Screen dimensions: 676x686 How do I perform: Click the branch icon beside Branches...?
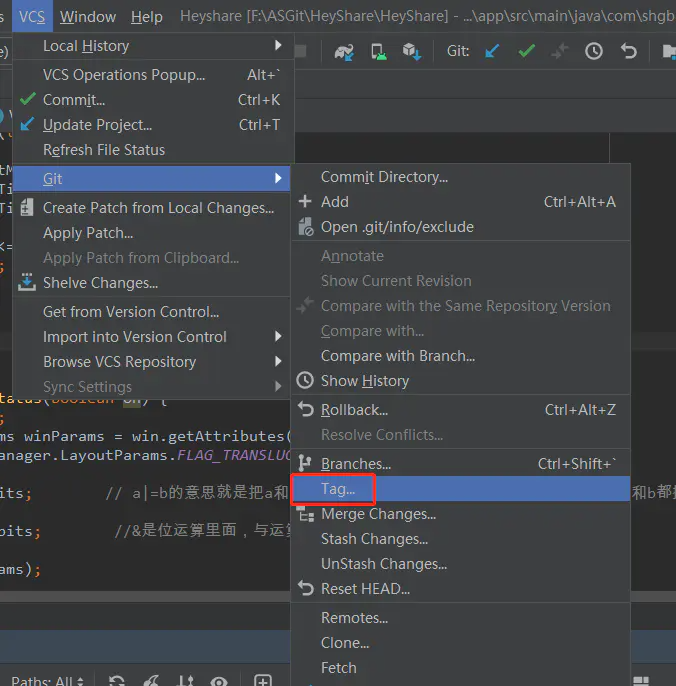click(x=305, y=463)
